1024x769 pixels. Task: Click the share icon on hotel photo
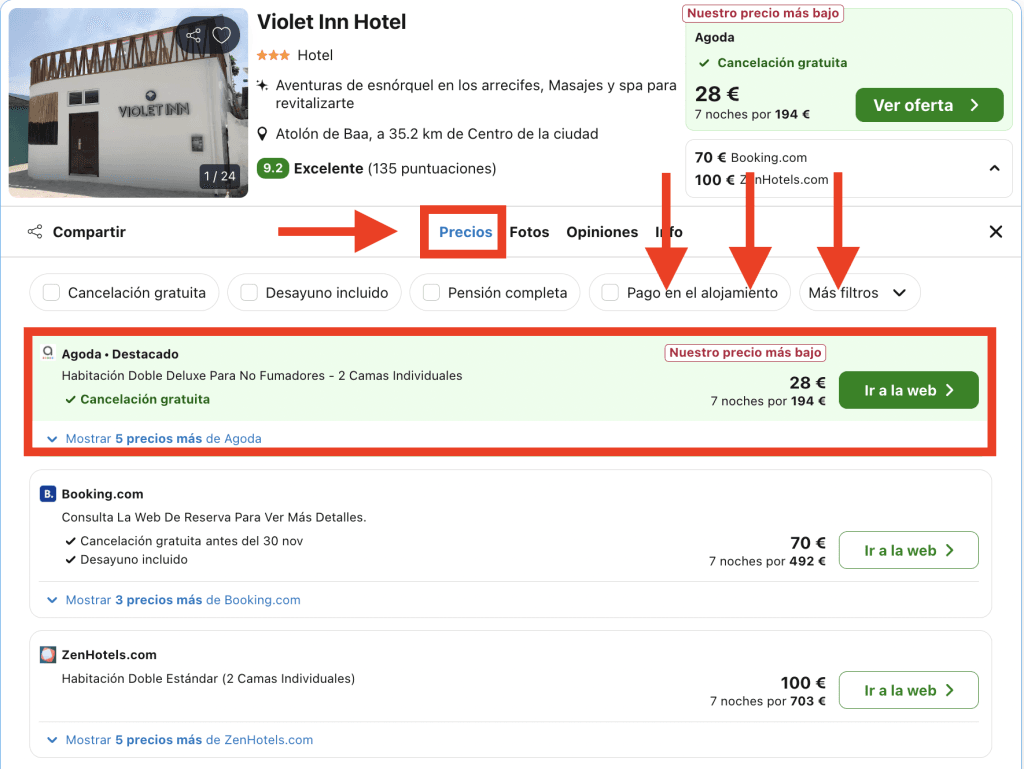194,36
